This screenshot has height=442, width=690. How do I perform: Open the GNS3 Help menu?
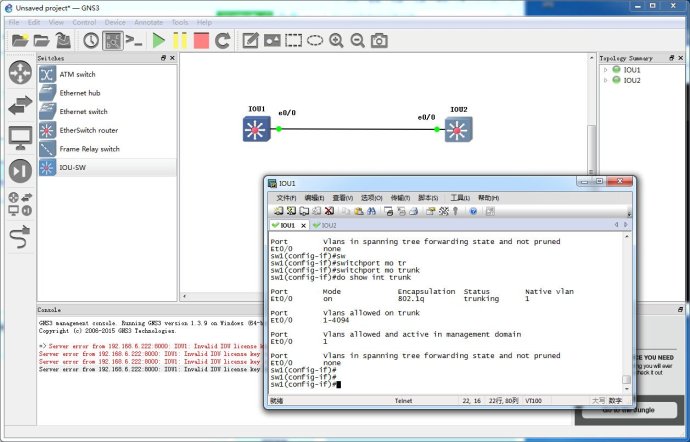pos(204,22)
